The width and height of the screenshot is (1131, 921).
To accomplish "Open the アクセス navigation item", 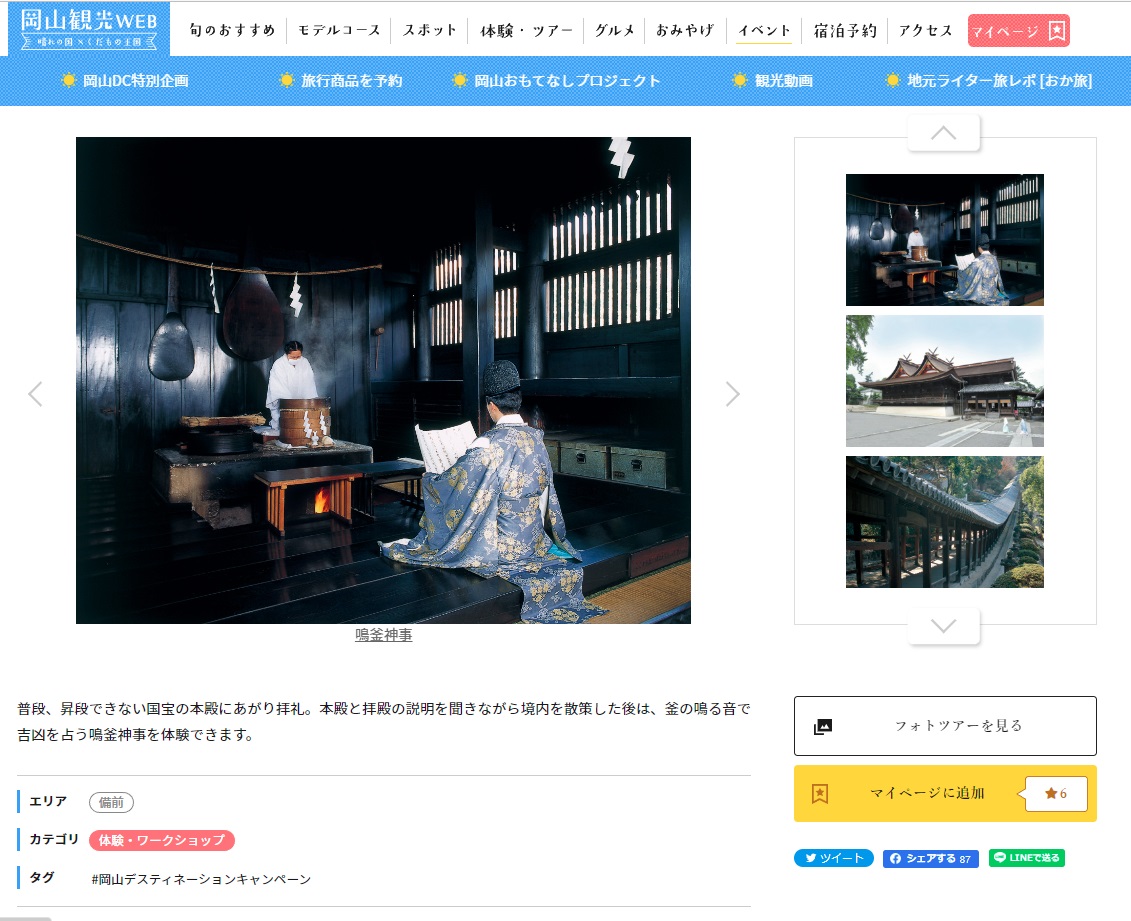I will (x=925, y=30).
